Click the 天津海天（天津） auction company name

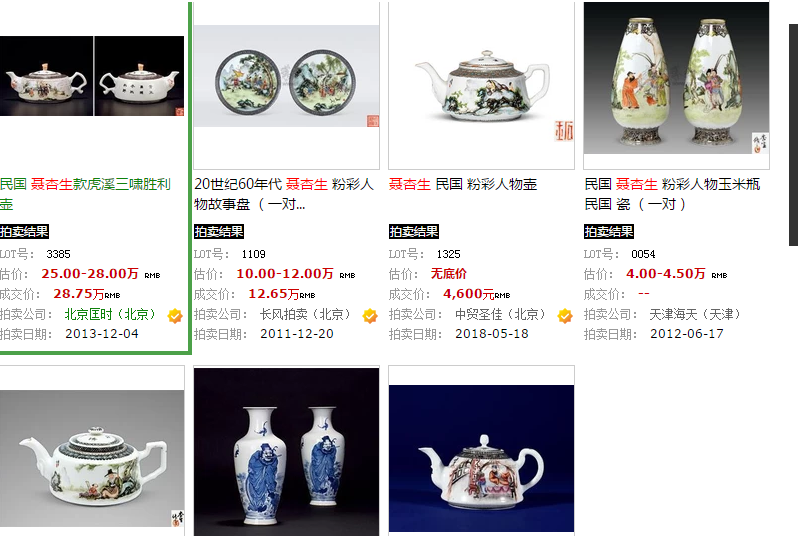695,314
